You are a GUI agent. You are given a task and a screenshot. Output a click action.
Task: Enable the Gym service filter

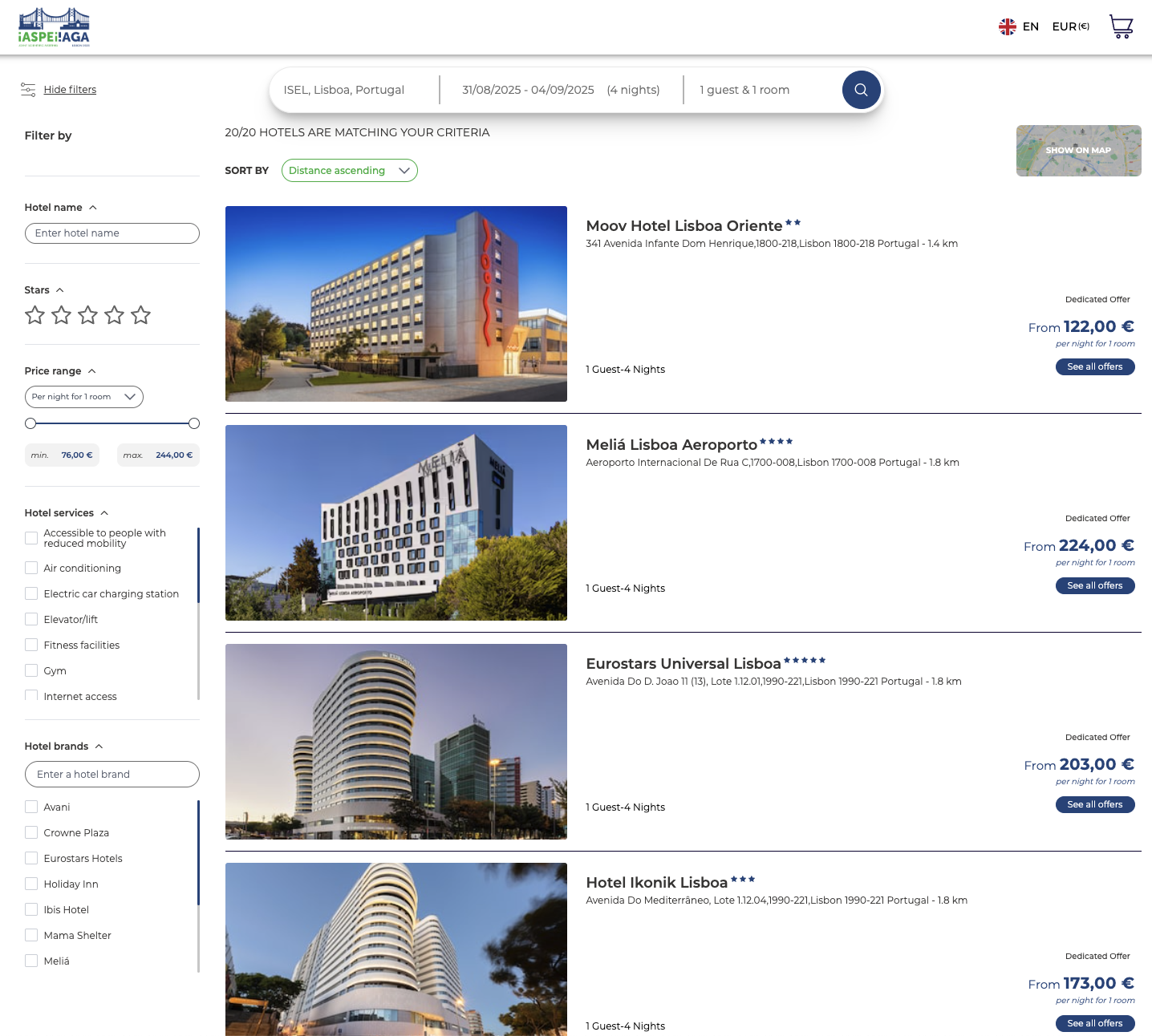[31, 670]
